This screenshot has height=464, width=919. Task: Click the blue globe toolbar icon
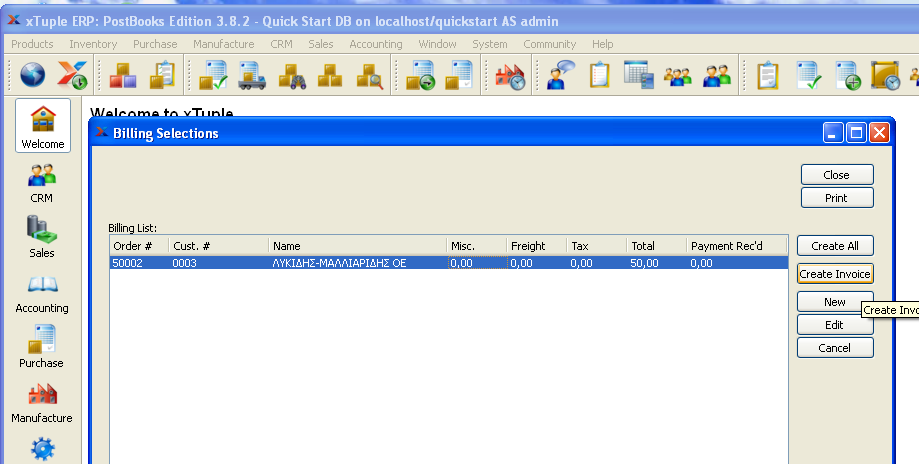coord(33,75)
